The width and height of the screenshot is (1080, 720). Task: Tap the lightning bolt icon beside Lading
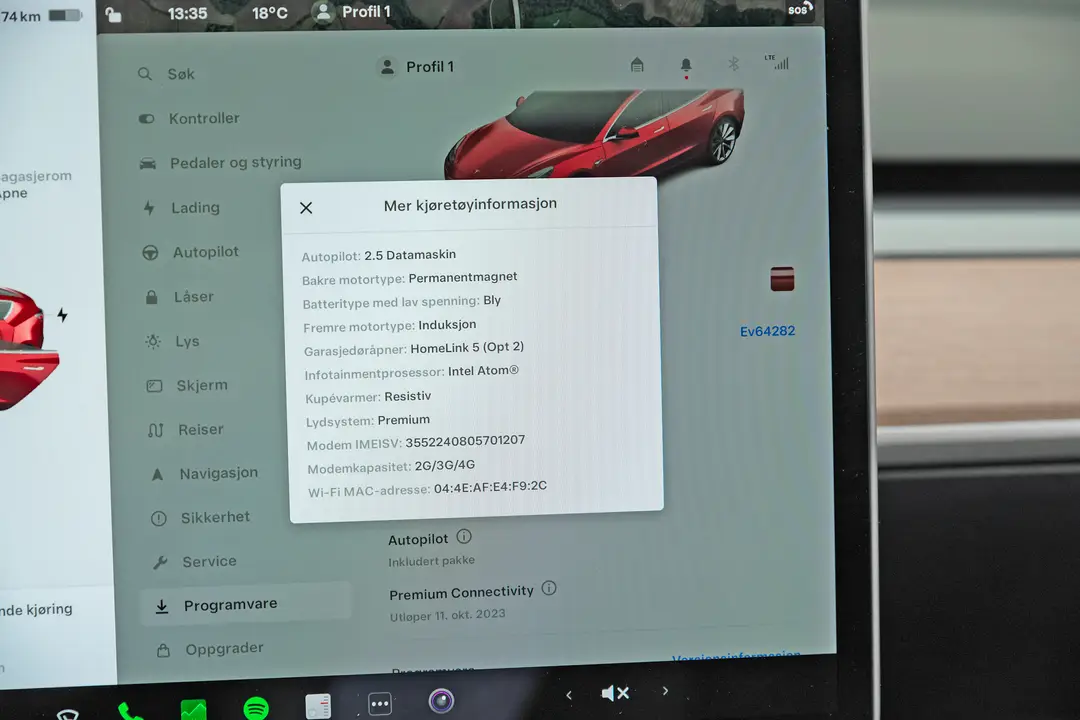[x=149, y=208]
